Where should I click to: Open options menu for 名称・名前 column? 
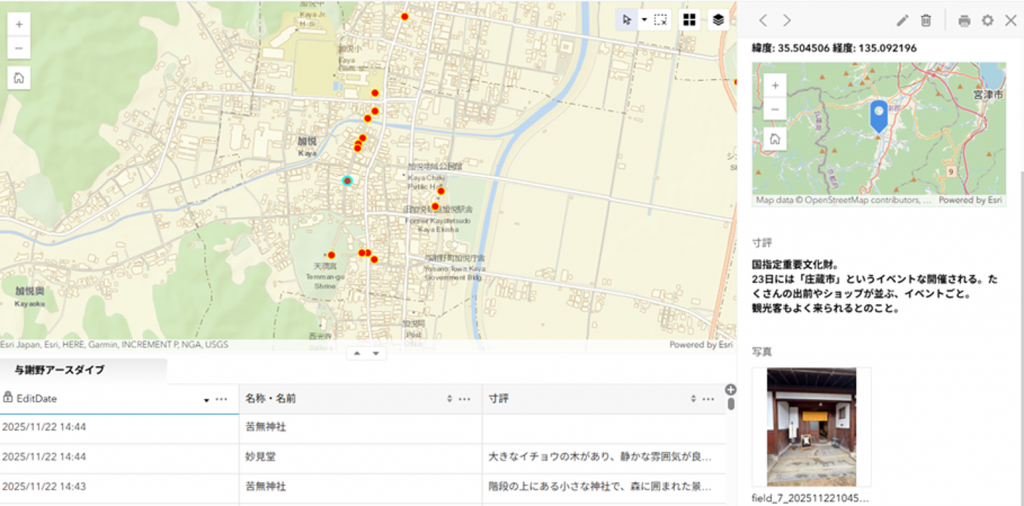[465, 399]
